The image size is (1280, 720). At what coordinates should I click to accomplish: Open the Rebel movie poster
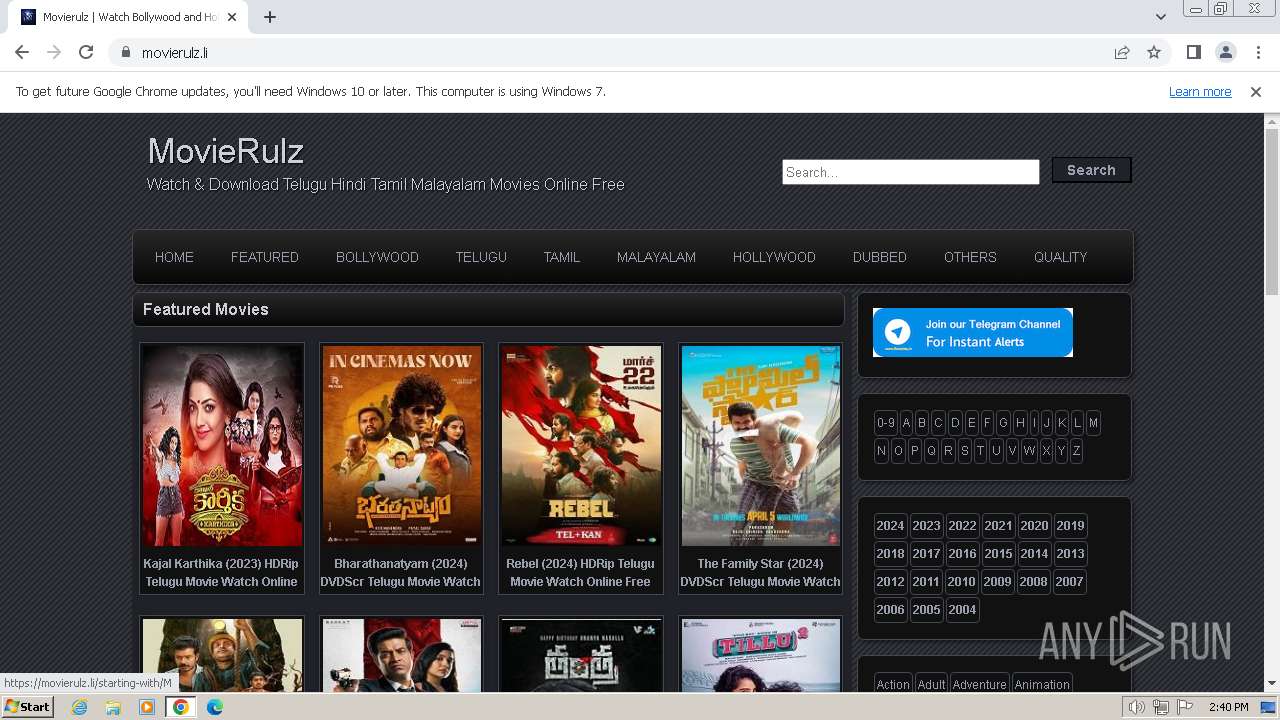[581, 446]
